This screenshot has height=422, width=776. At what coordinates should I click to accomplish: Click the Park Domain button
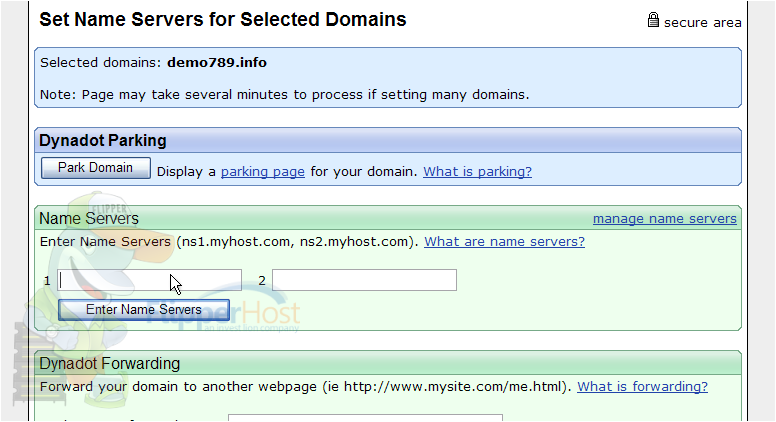click(x=96, y=168)
